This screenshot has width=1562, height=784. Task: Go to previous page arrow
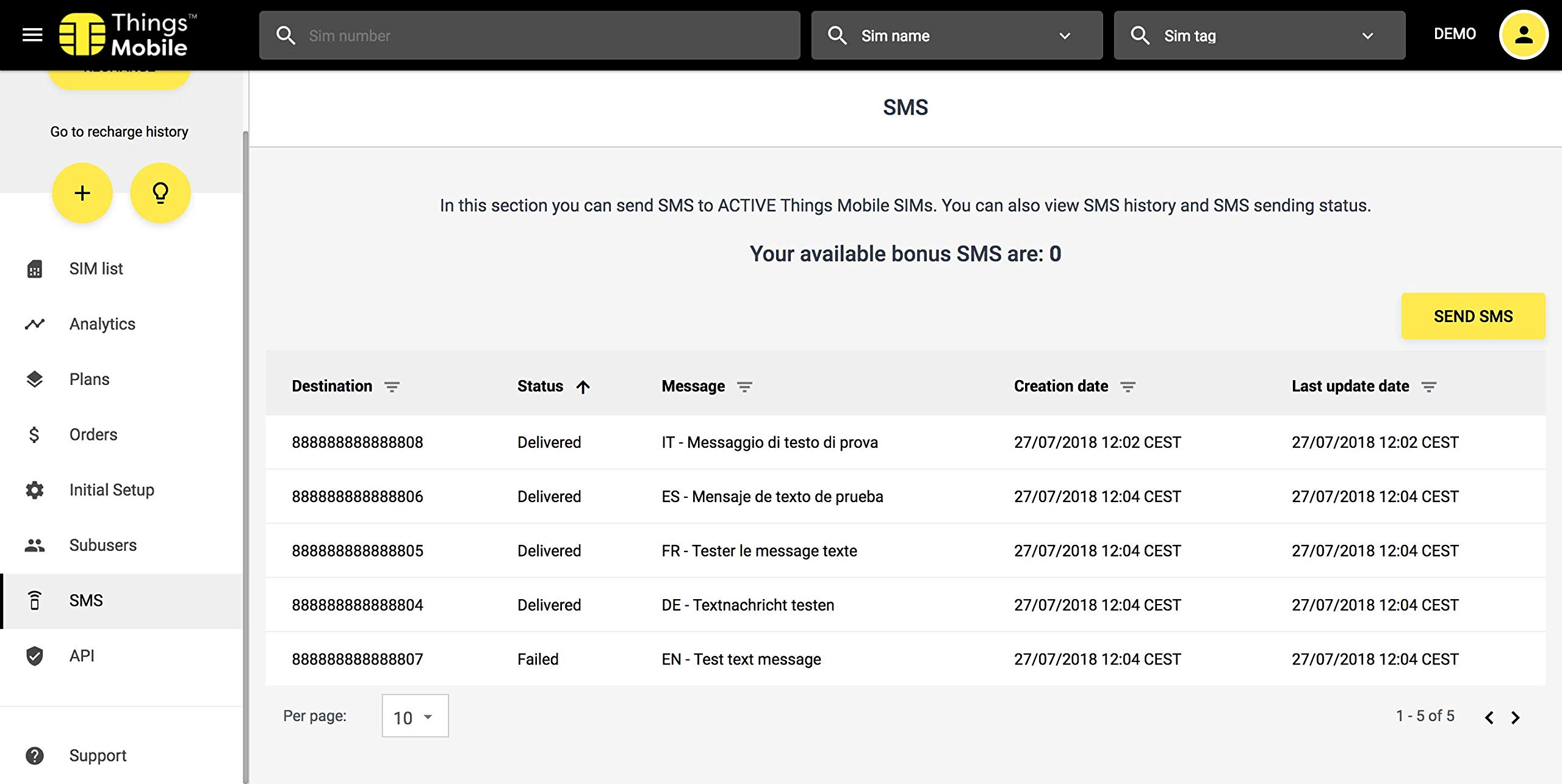coord(1489,717)
